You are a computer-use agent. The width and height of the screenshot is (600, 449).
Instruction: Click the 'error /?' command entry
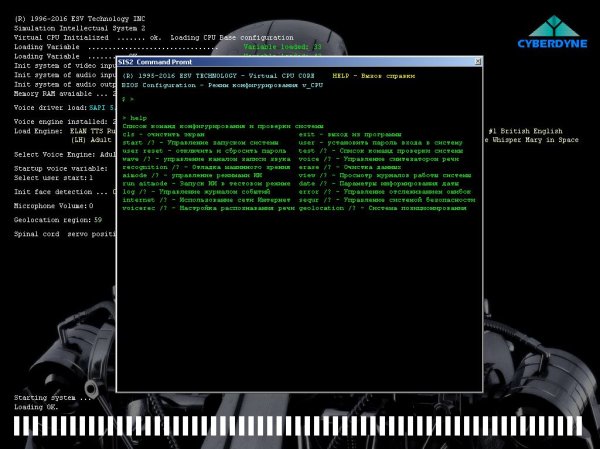click(385, 192)
